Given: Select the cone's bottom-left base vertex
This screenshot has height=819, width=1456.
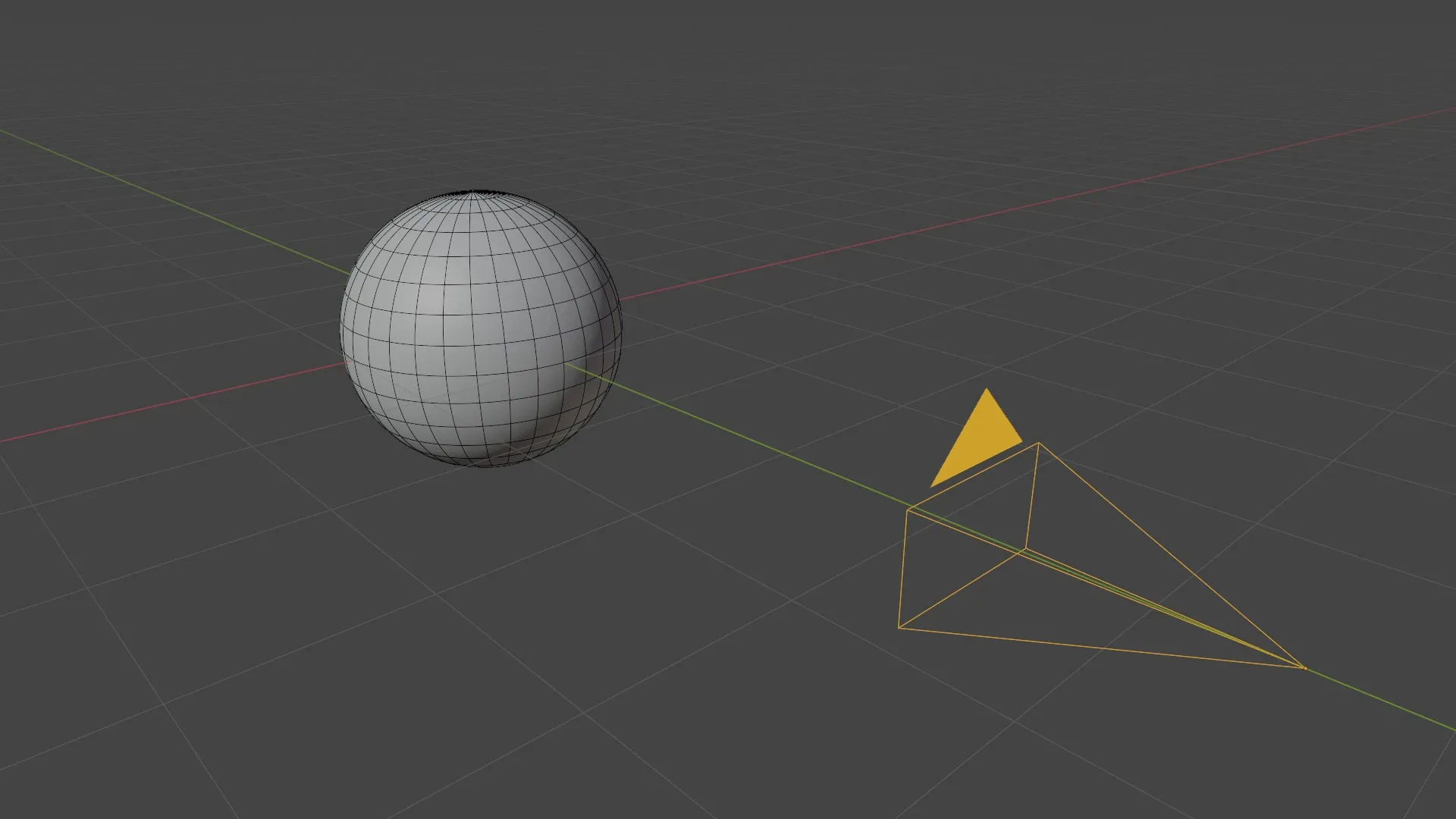Looking at the screenshot, I should click(x=899, y=628).
